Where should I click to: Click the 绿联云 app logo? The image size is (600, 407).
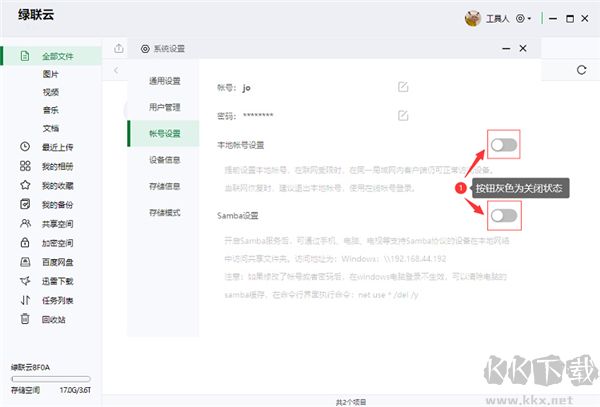pos(36,15)
